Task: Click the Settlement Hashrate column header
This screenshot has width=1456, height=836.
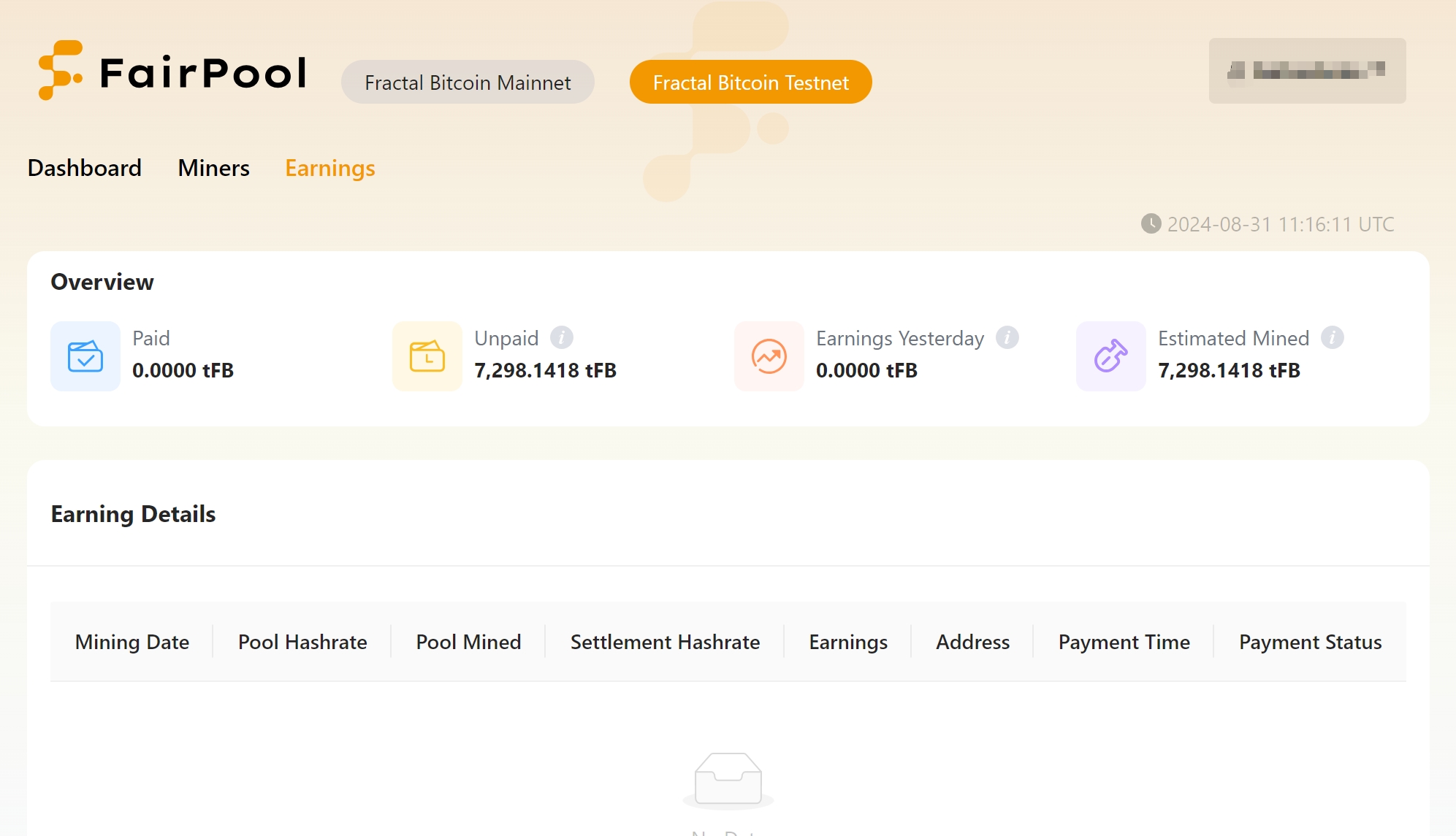Action: (665, 642)
